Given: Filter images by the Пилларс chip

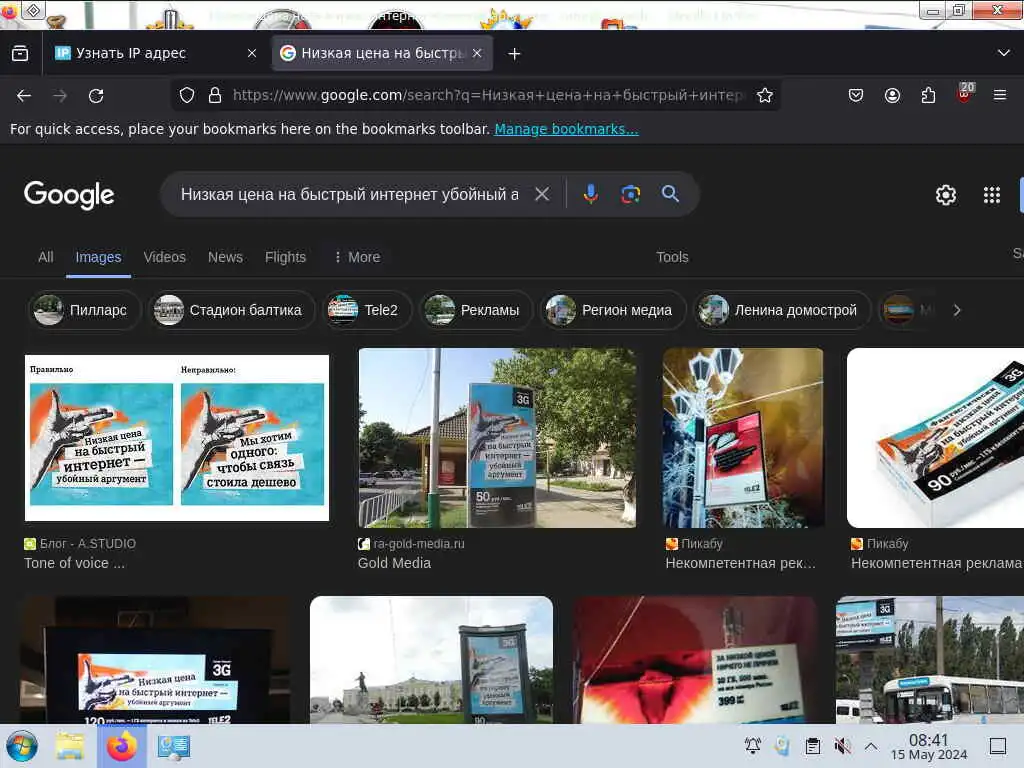Looking at the screenshot, I should (x=85, y=310).
